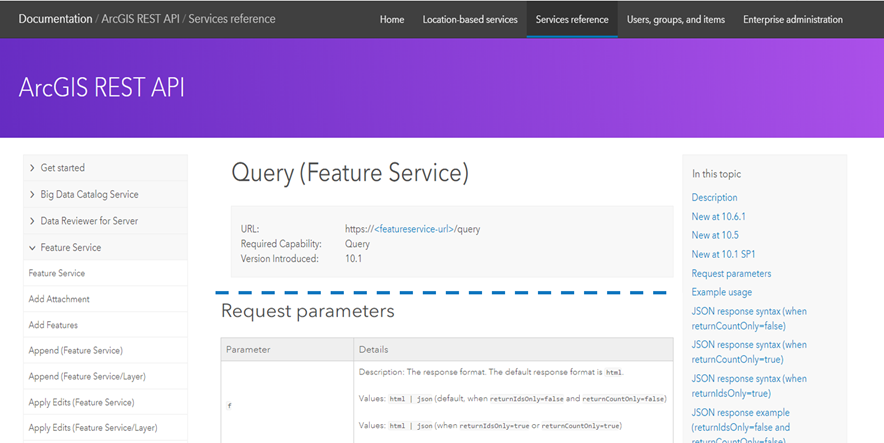Open Location-based services nav tab
The width and height of the screenshot is (884, 443).
tap(470, 19)
